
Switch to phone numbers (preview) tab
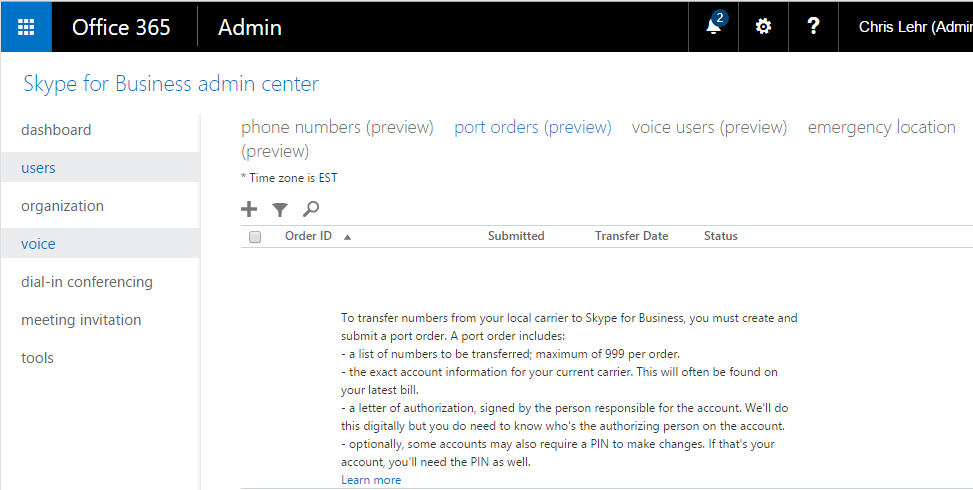tap(338, 127)
